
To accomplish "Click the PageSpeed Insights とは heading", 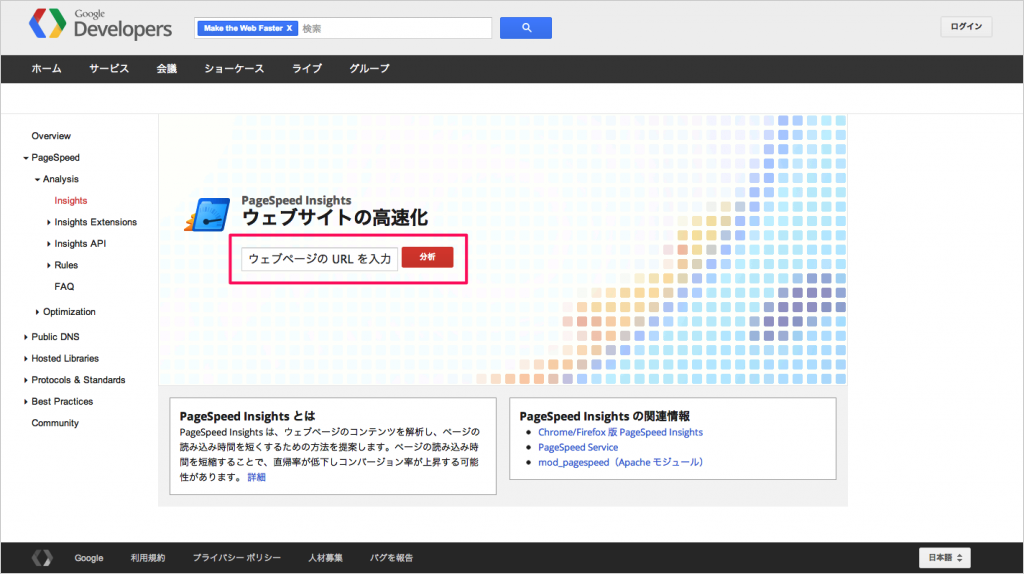I will pyautogui.click(x=248, y=416).
